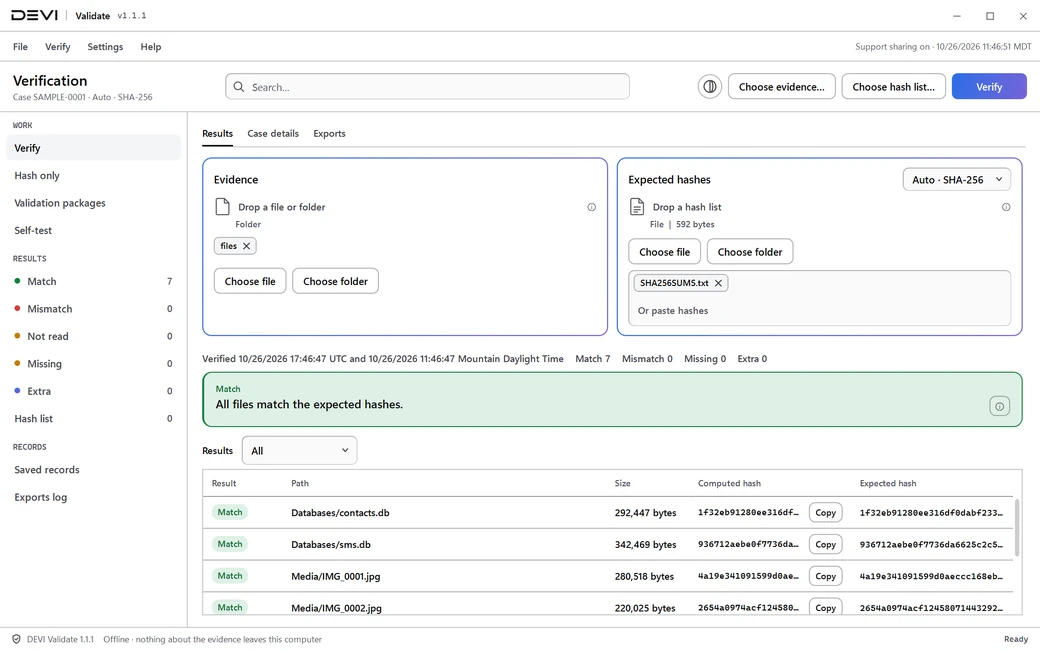
Task: Switch to the Exports tab
Action: point(330,133)
